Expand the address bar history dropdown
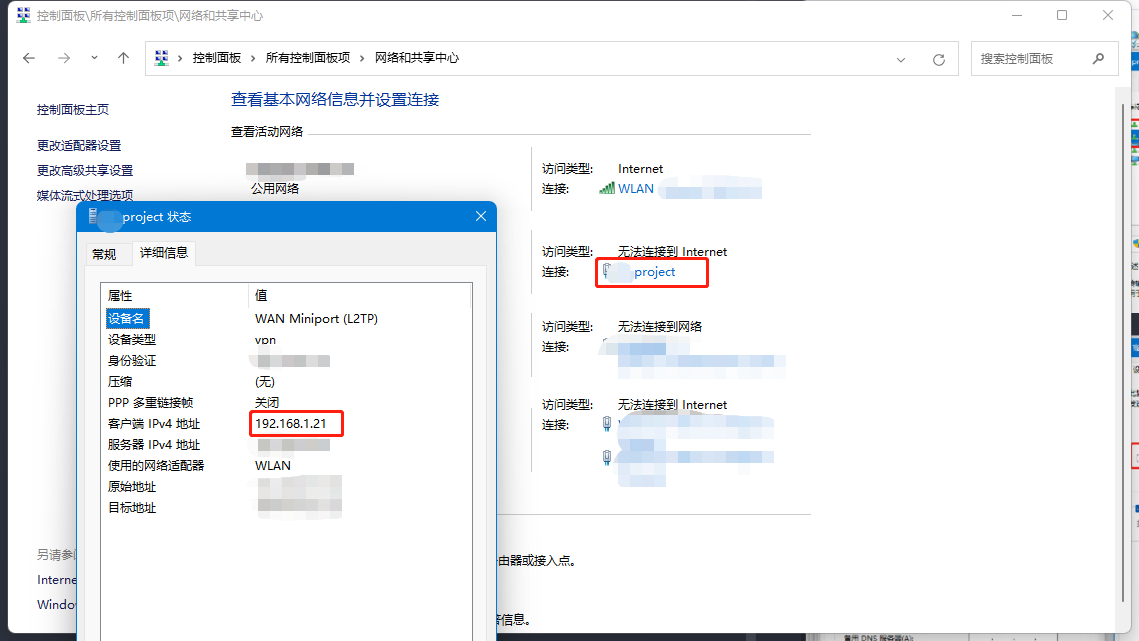The height and width of the screenshot is (641, 1139). (901, 59)
